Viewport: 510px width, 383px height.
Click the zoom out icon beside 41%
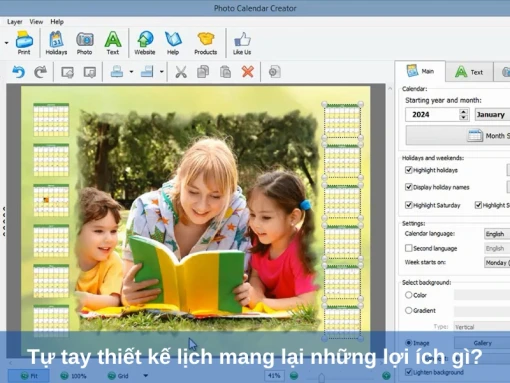(x=294, y=376)
